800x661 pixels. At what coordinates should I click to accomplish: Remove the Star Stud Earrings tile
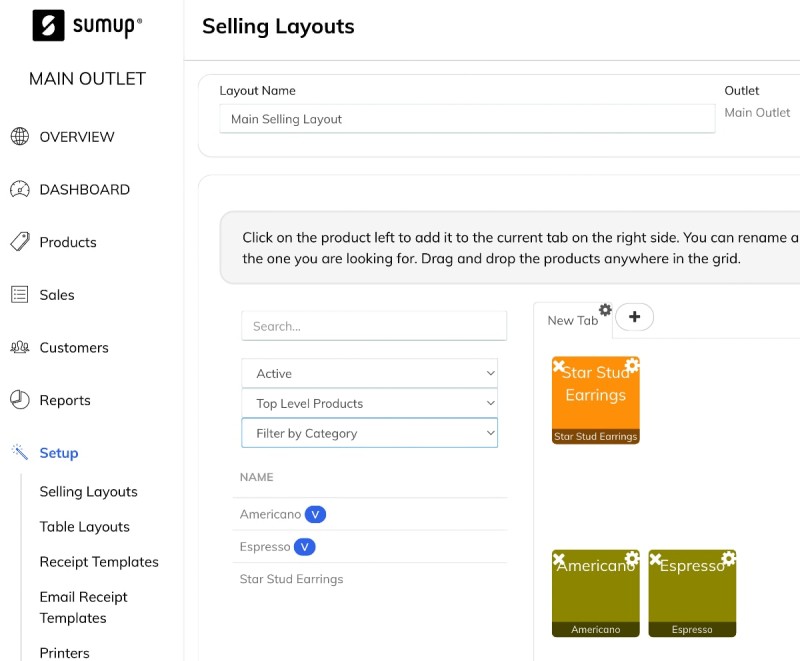(559, 366)
